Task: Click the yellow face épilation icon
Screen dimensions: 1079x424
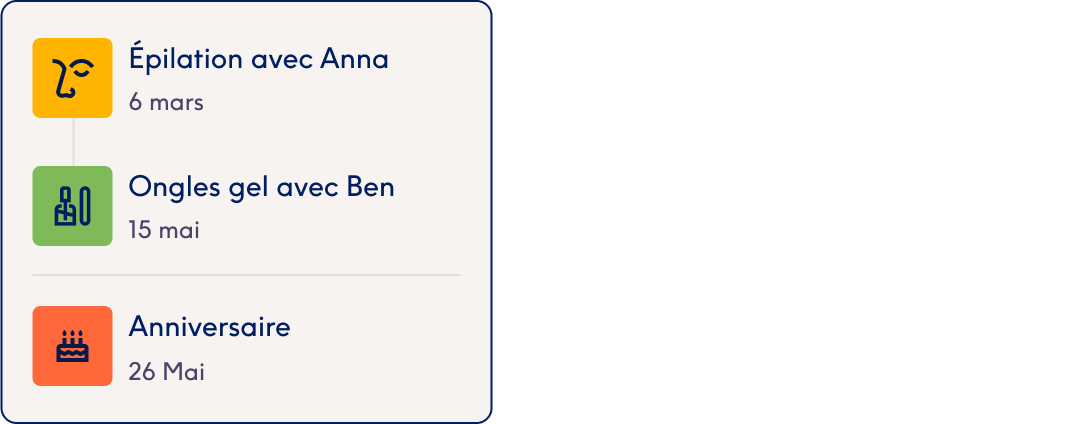Action: tap(72, 78)
